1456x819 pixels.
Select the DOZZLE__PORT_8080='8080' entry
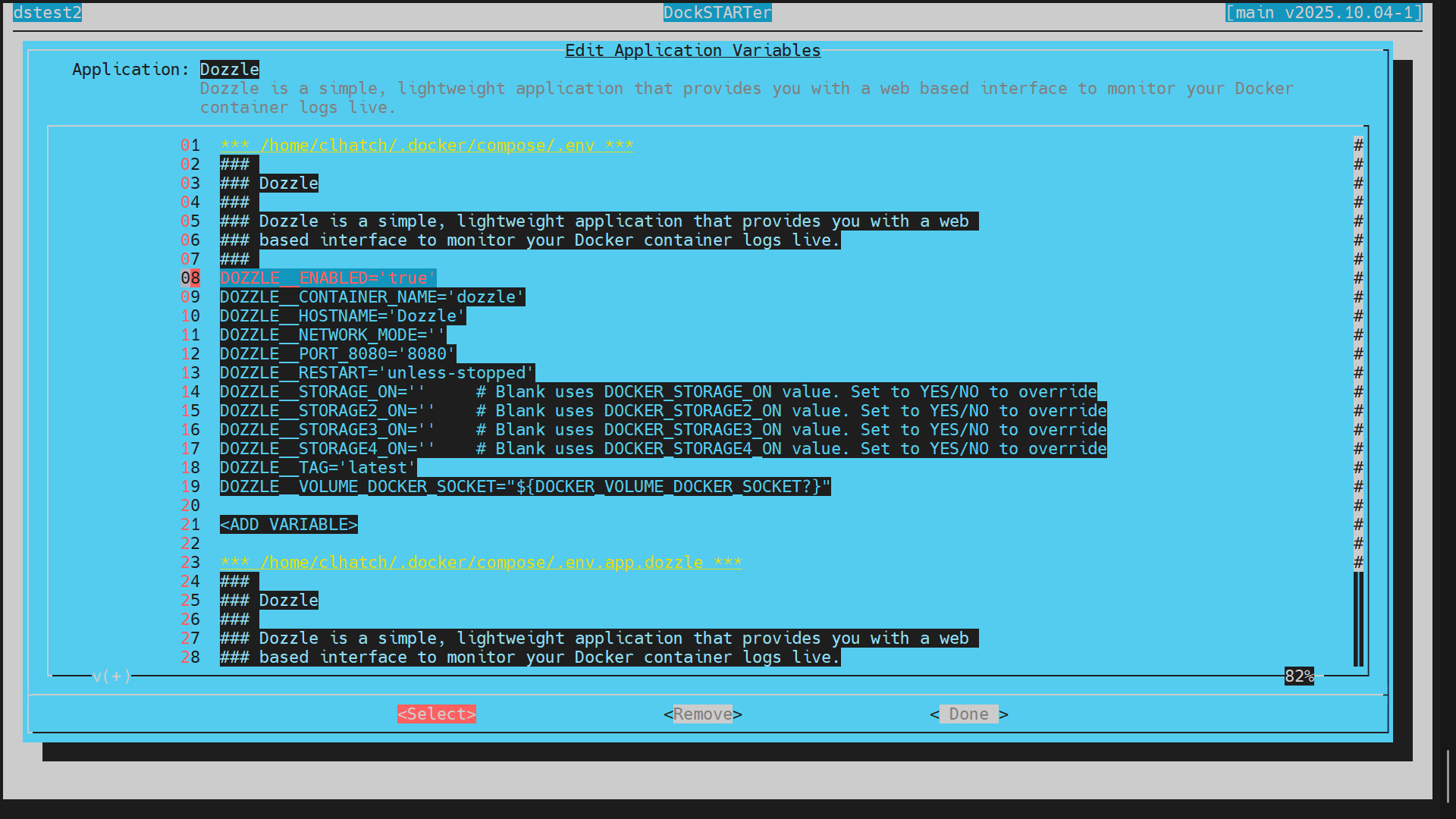tap(337, 354)
